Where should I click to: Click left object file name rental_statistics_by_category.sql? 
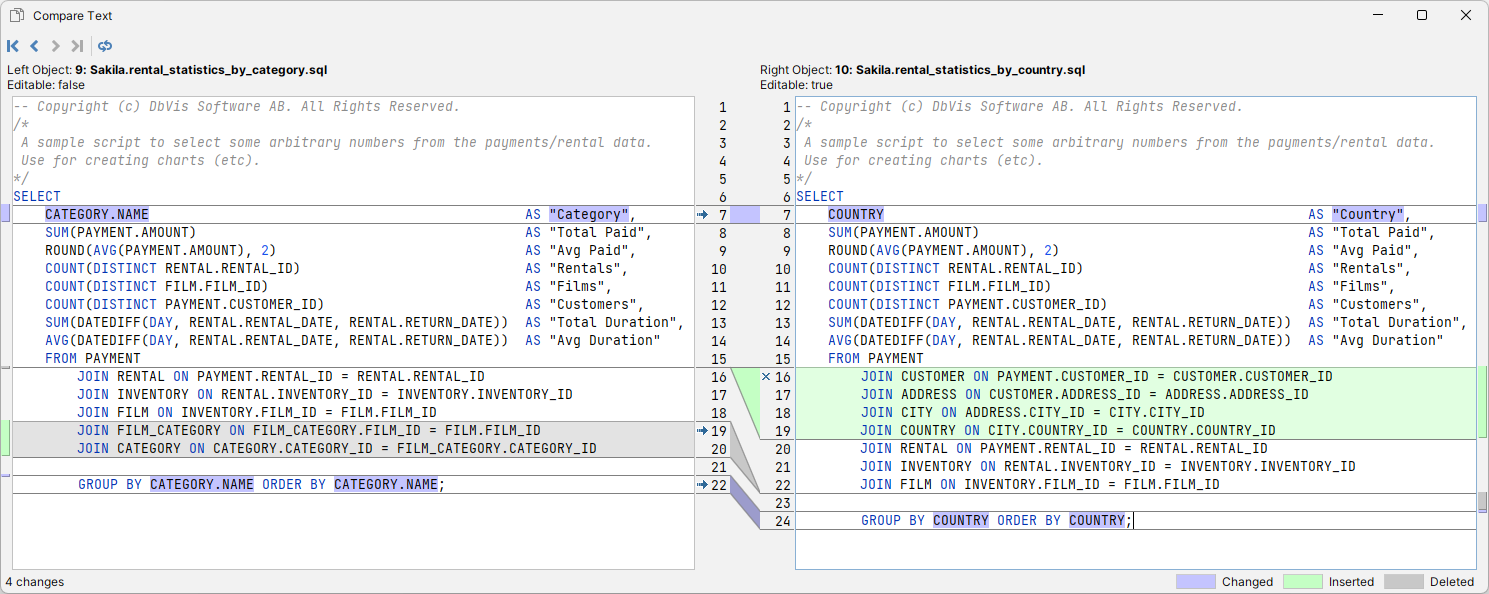209,70
